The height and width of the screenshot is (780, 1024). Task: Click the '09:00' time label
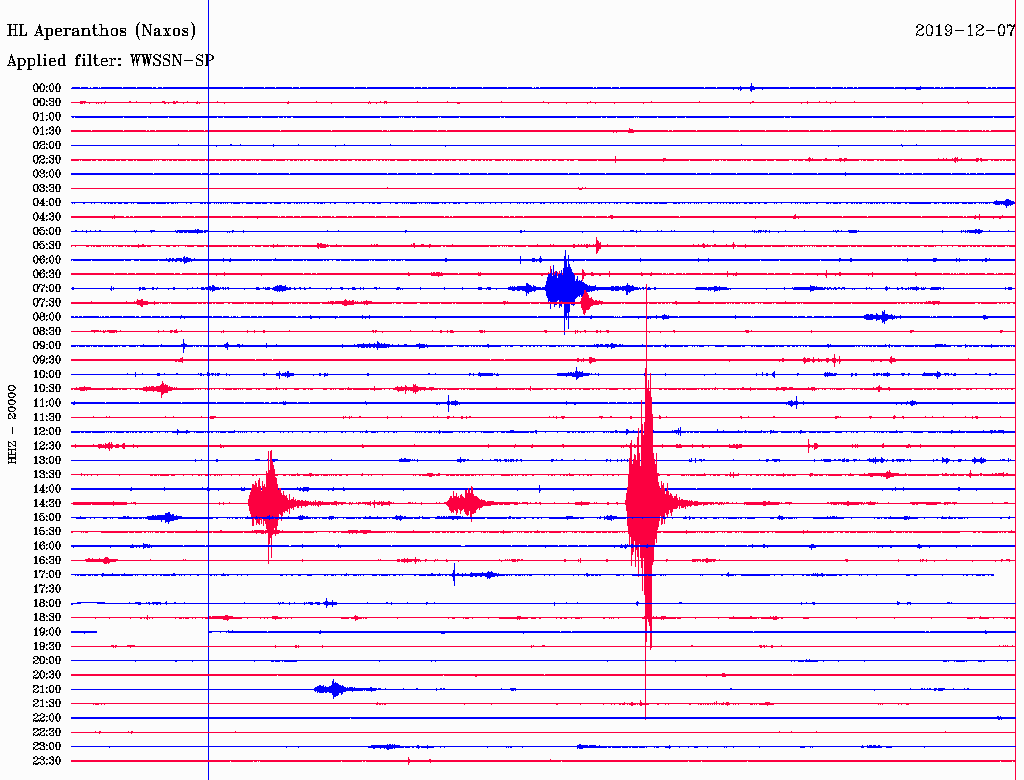(x=47, y=346)
